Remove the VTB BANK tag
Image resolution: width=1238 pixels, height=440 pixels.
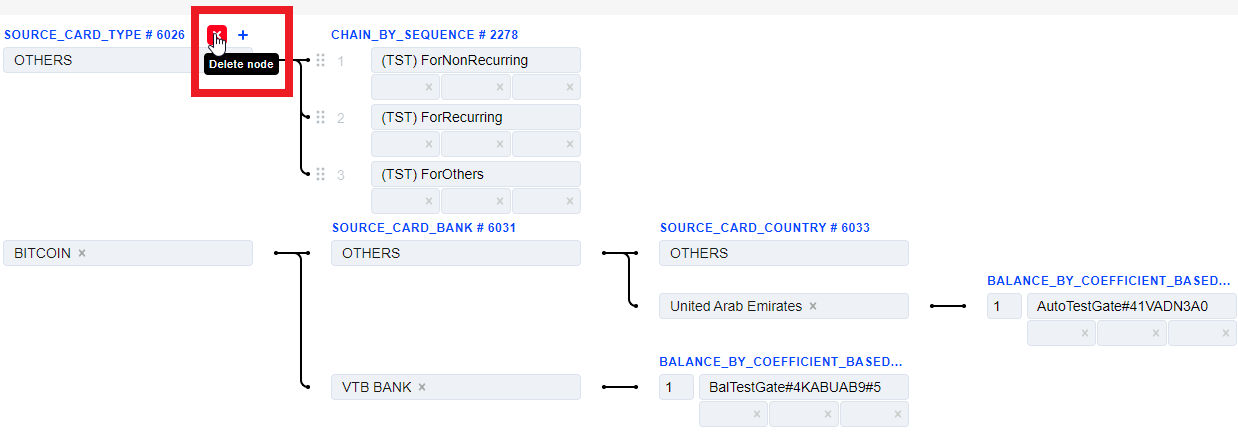coord(422,387)
